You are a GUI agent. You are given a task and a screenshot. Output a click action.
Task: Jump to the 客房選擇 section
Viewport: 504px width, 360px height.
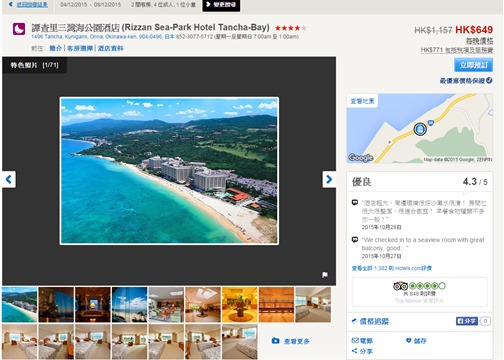coord(80,48)
